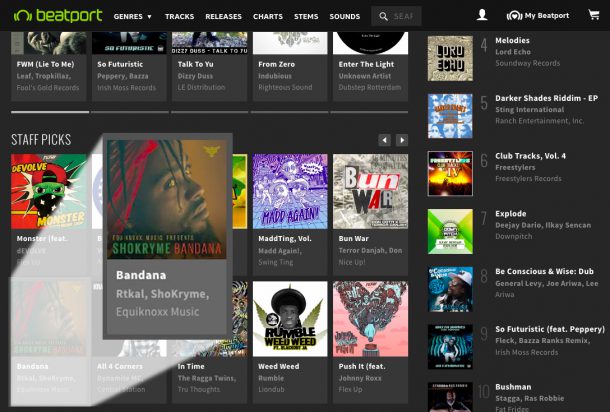Open Irish Moss Records chart label

tap(526, 352)
